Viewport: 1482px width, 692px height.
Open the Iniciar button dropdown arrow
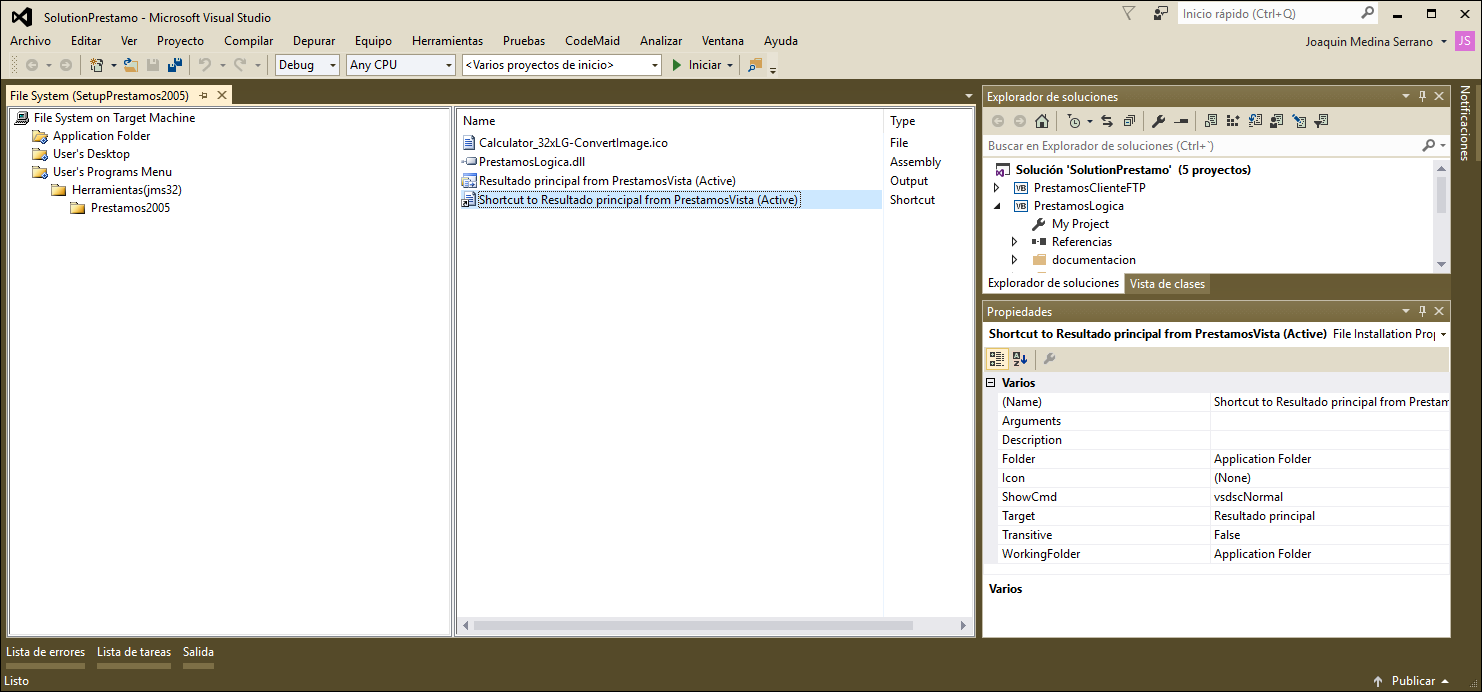click(730, 66)
